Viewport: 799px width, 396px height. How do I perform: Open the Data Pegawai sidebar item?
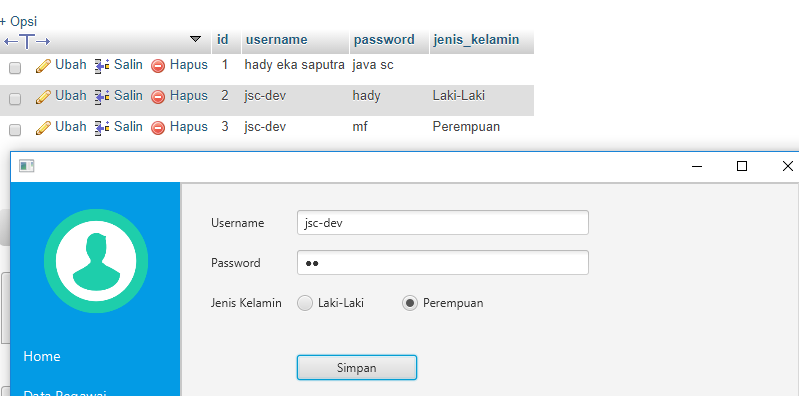[x=65, y=393]
